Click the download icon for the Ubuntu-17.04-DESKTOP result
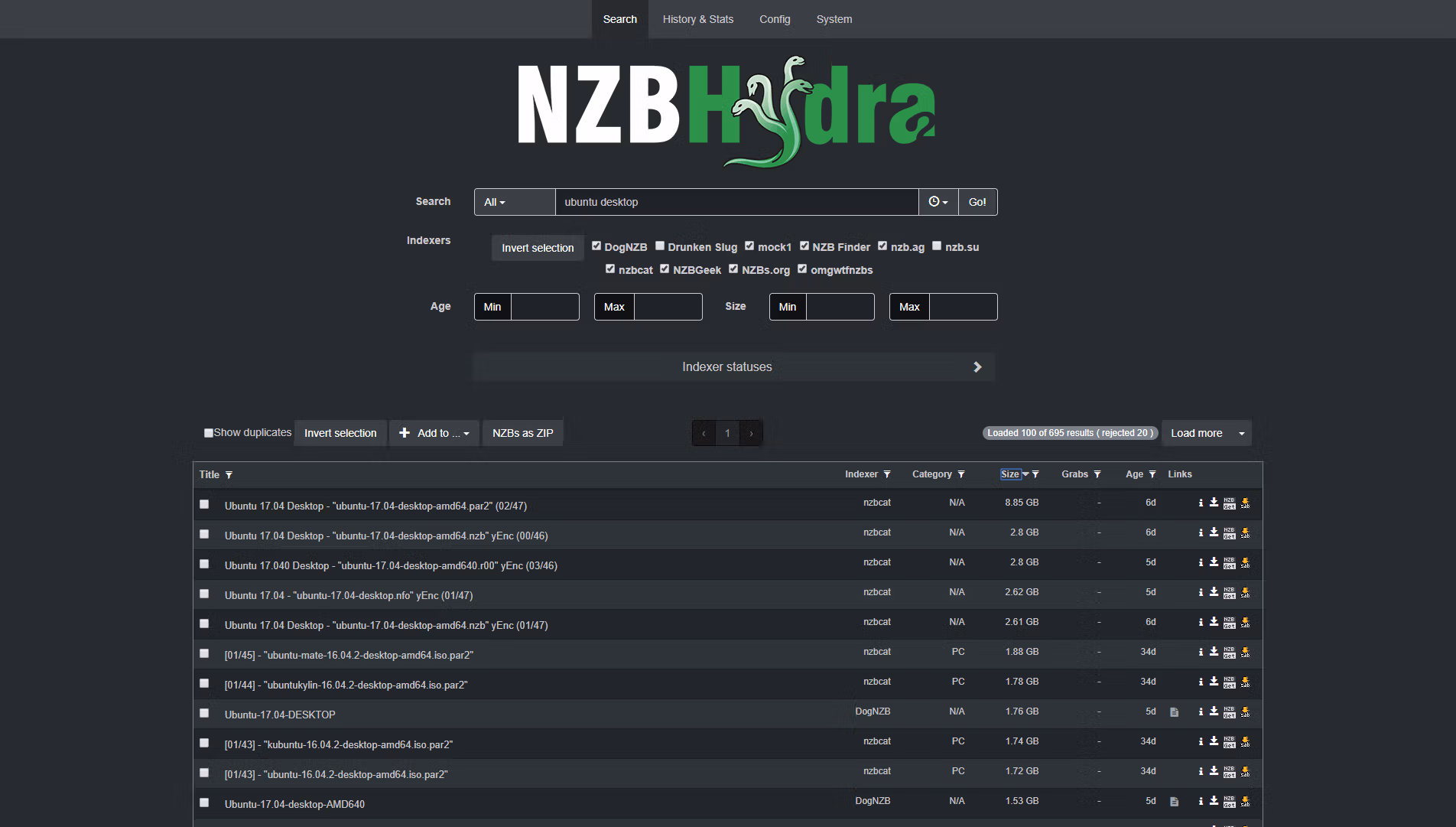This screenshot has width=1456, height=827. coord(1214,711)
